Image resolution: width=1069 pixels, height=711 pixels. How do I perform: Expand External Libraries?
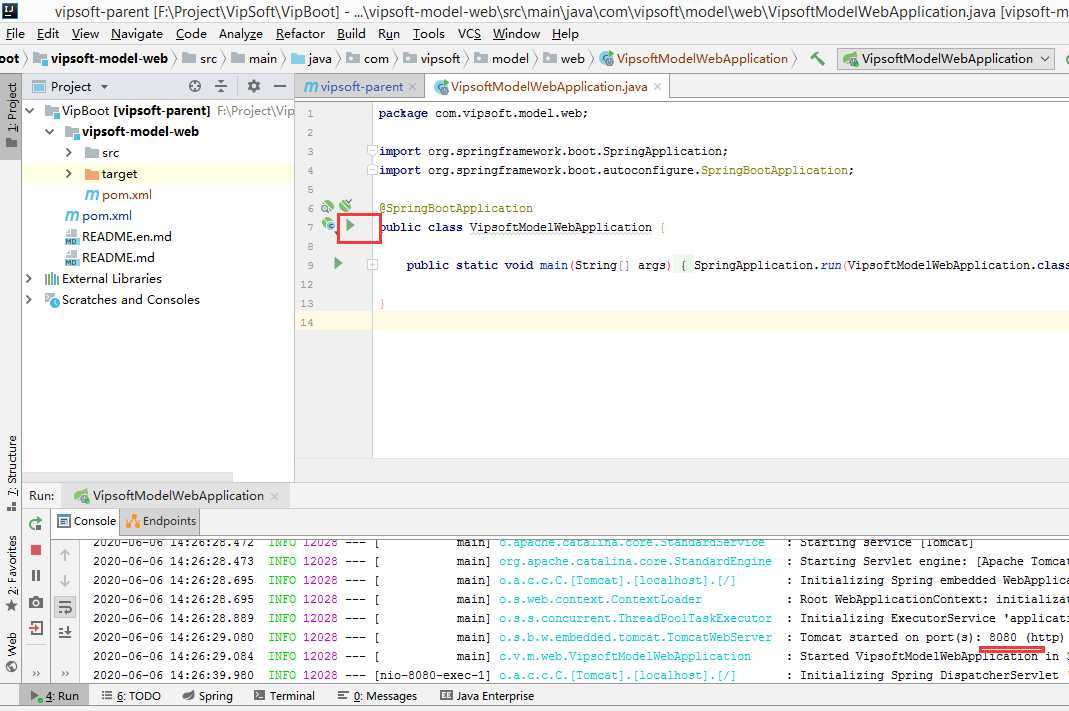pos(29,278)
